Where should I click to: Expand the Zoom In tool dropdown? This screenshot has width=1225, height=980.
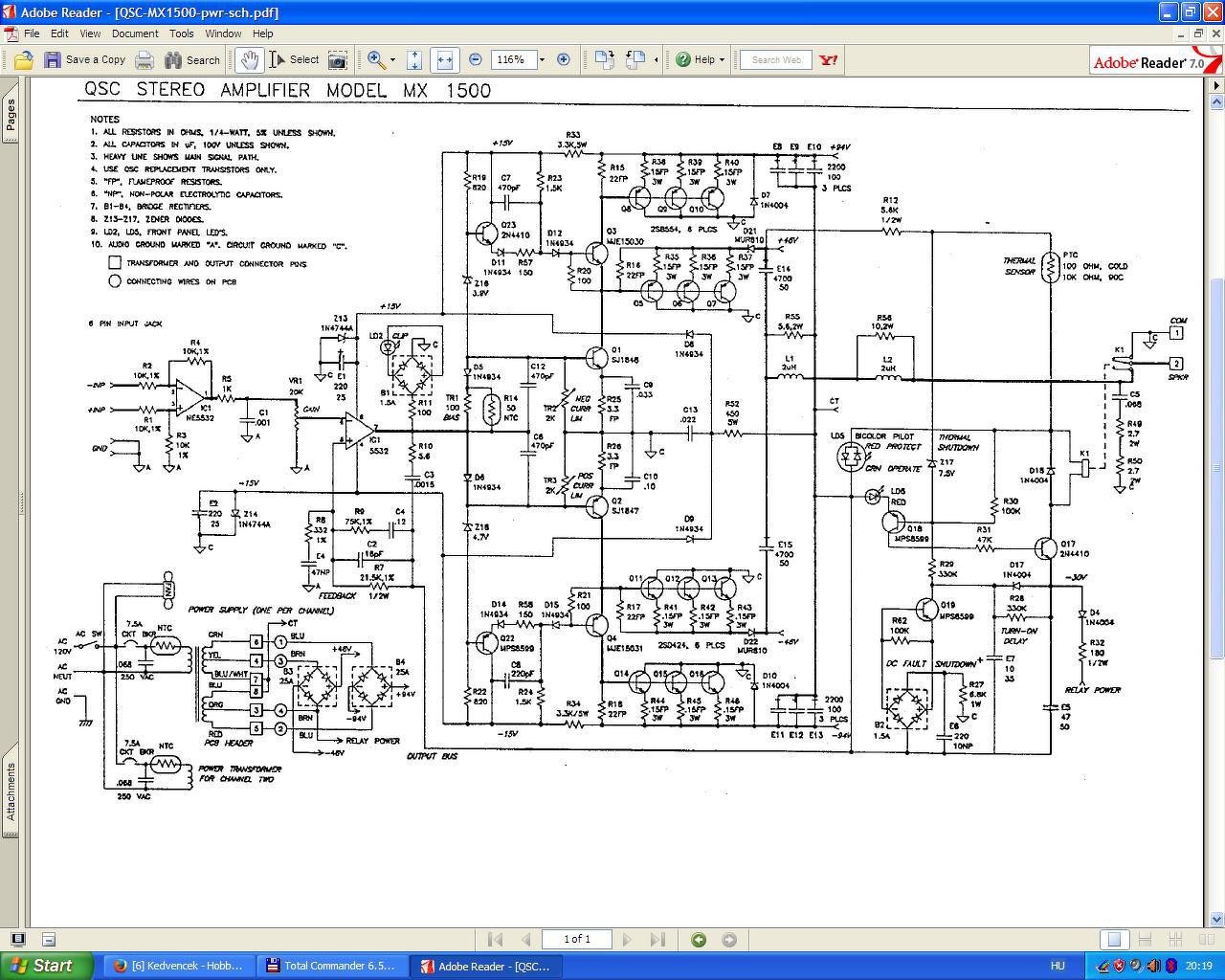[392, 59]
